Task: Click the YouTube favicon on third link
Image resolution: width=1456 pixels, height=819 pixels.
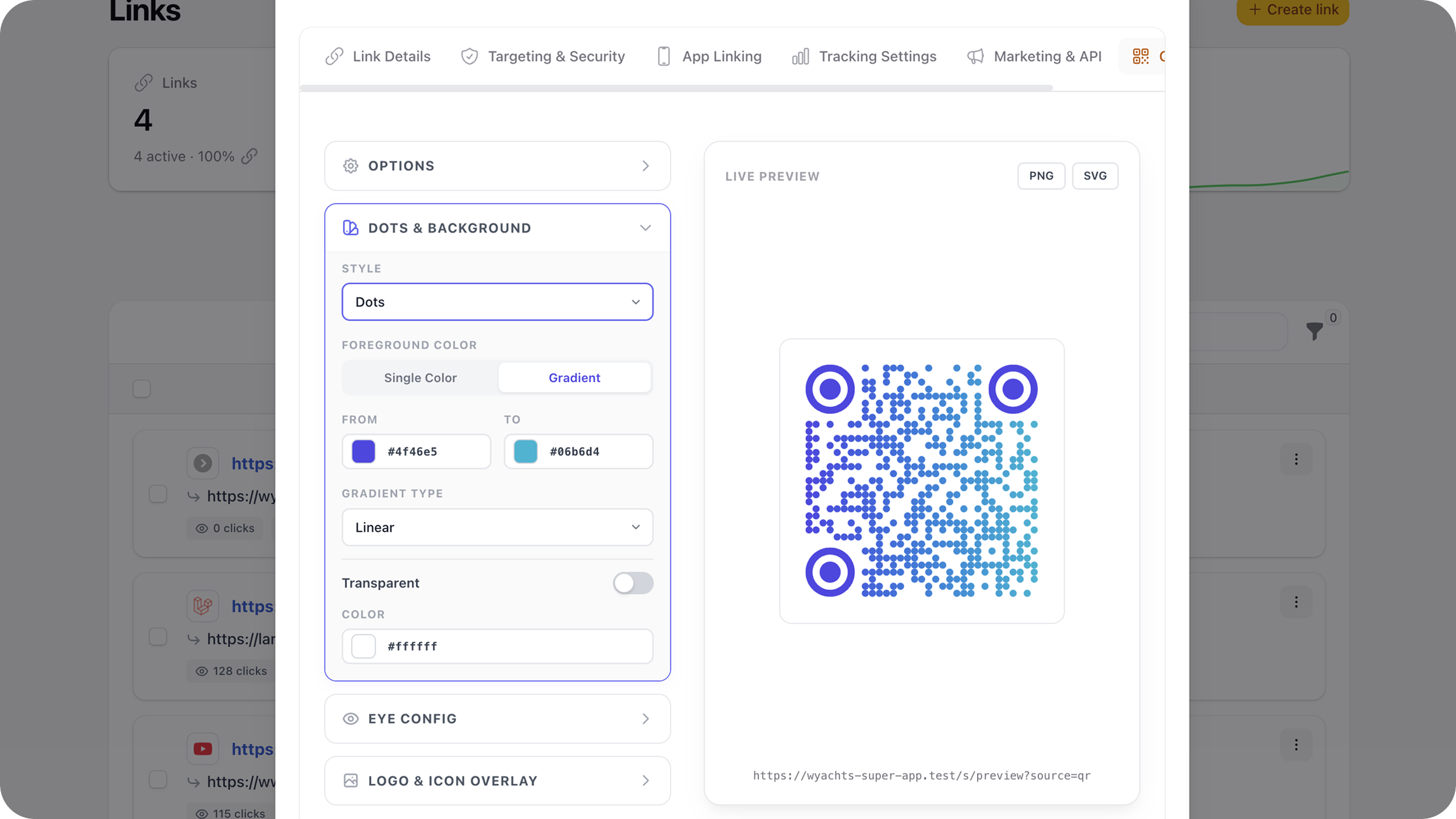Action: click(202, 748)
